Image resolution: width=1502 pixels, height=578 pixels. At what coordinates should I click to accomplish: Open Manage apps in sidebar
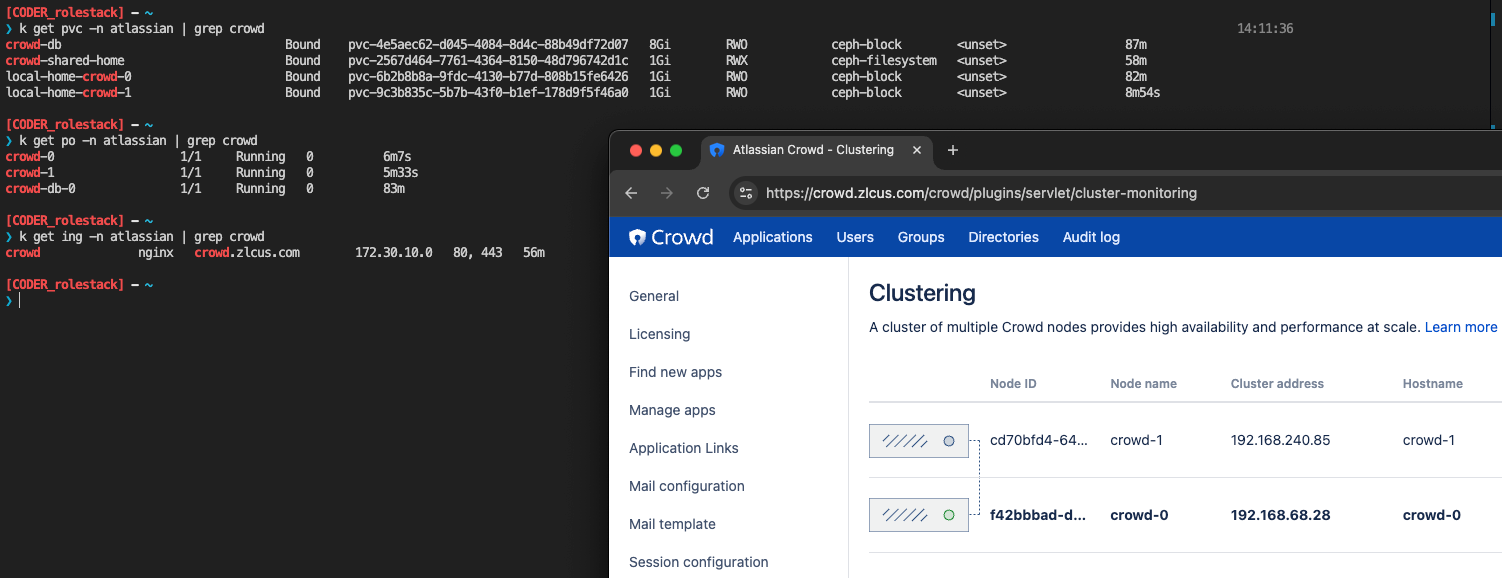click(x=673, y=410)
